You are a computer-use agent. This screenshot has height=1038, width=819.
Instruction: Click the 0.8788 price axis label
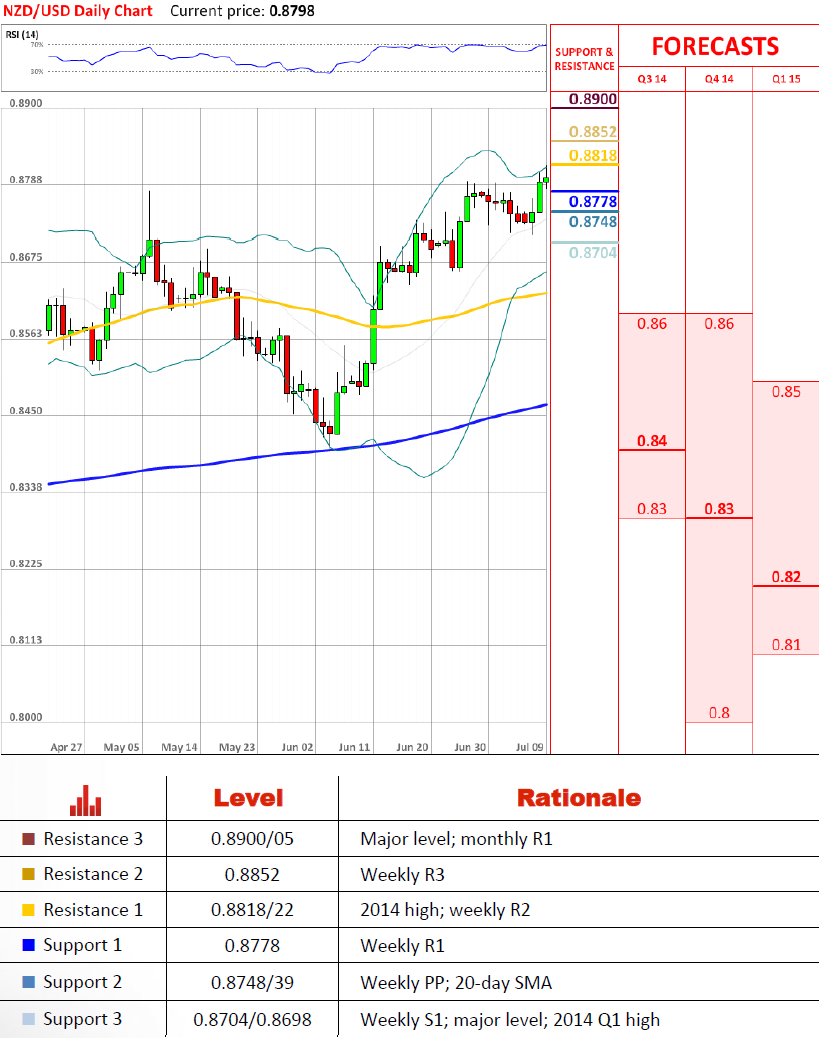pos(26,180)
